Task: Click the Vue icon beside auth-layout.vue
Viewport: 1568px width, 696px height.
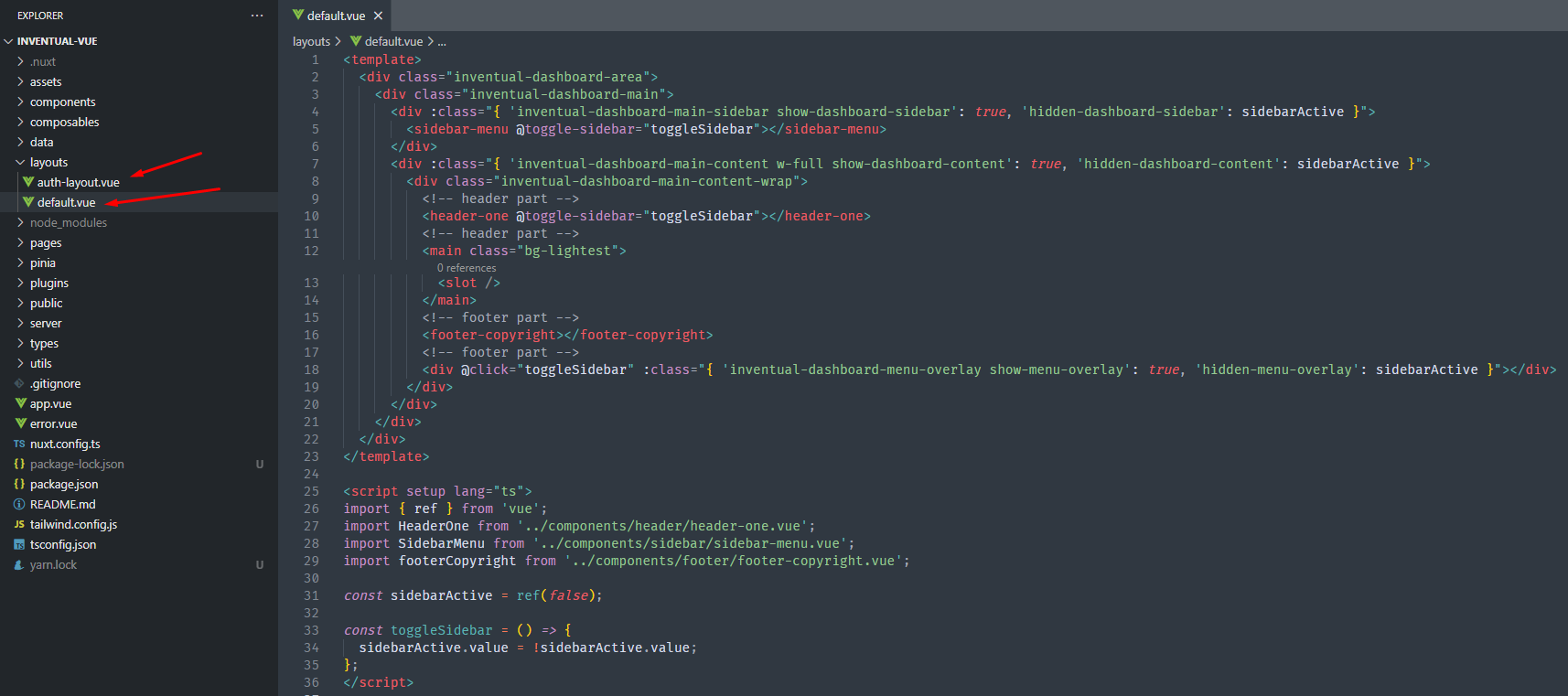Action: point(28,182)
